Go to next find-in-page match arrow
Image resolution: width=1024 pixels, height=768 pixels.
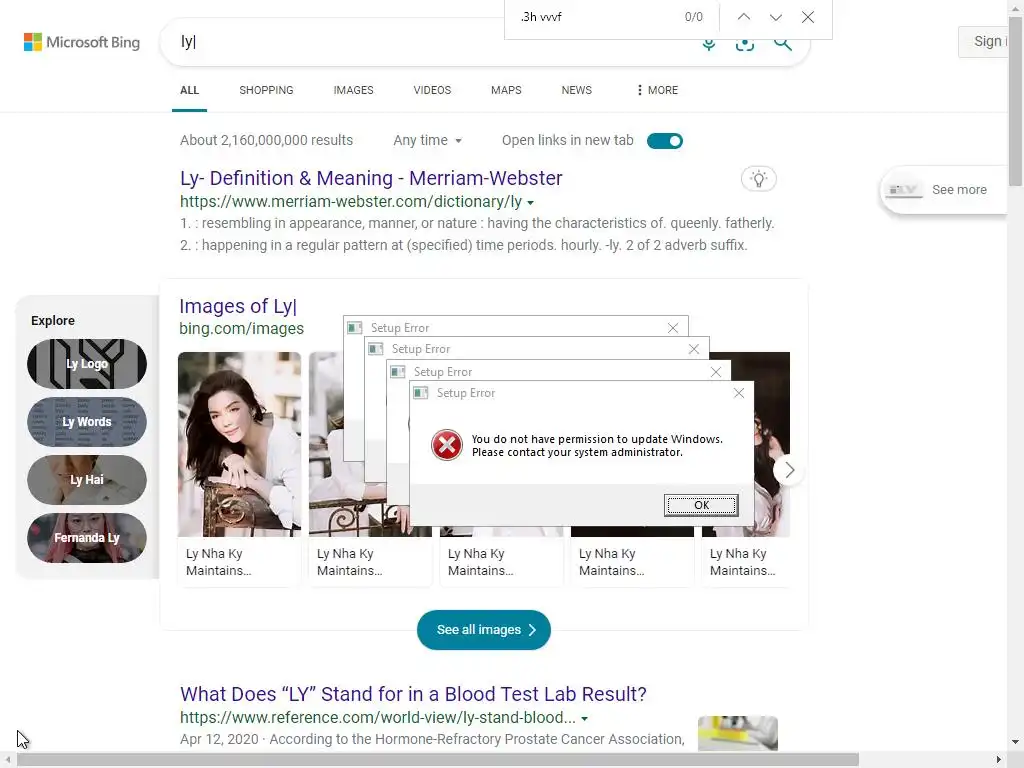(x=776, y=17)
